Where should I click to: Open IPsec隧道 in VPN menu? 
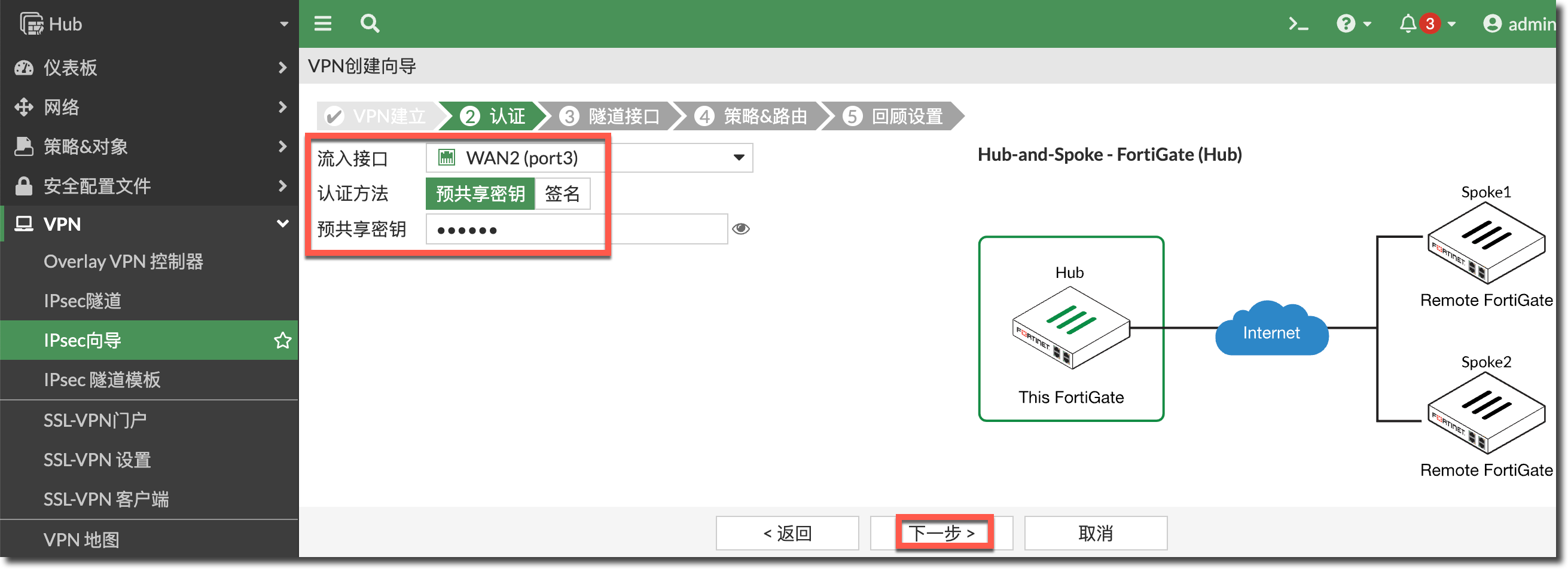click(x=83, y=301)
